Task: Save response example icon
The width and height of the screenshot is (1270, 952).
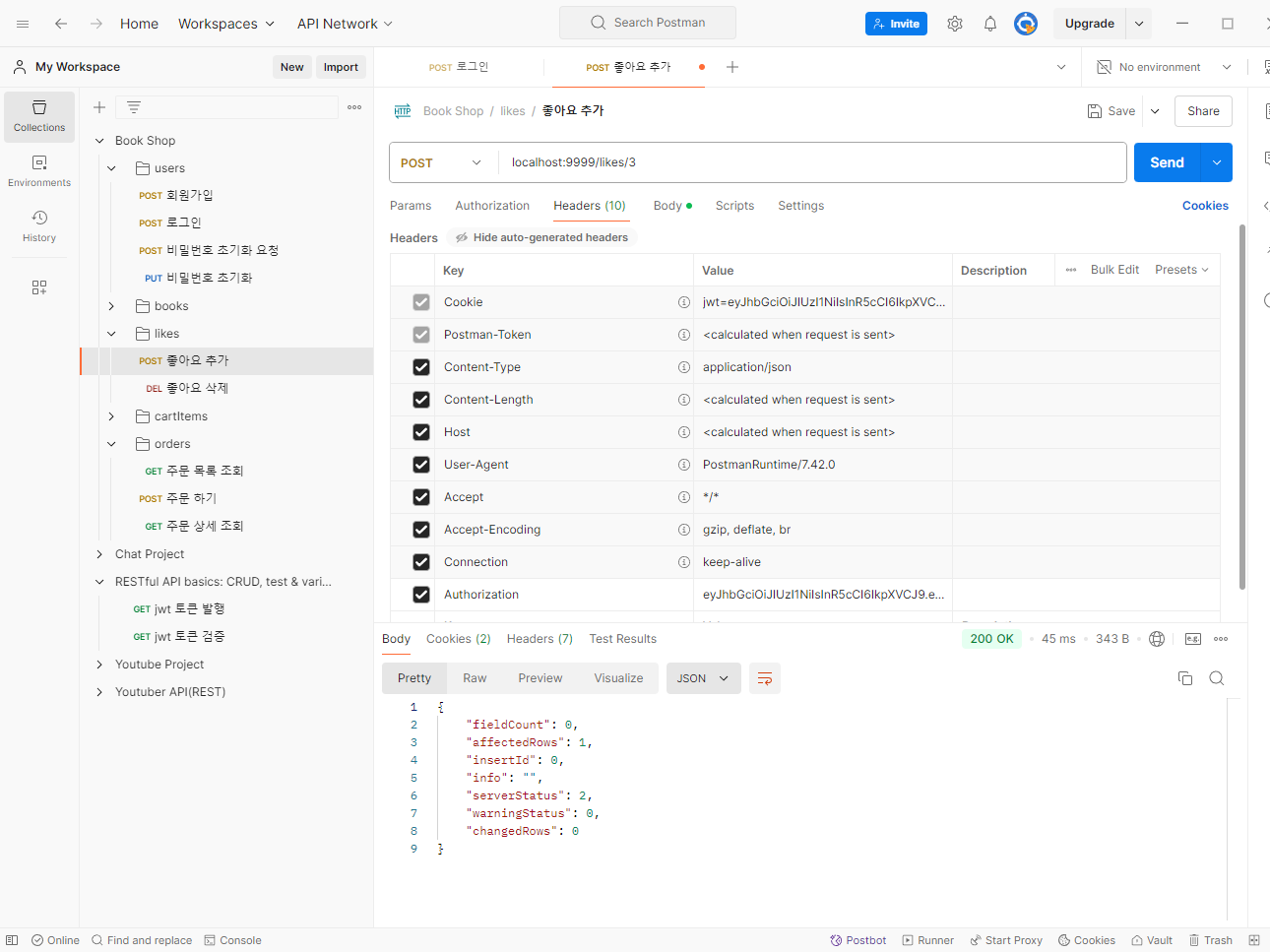Action: (1193, 639)
